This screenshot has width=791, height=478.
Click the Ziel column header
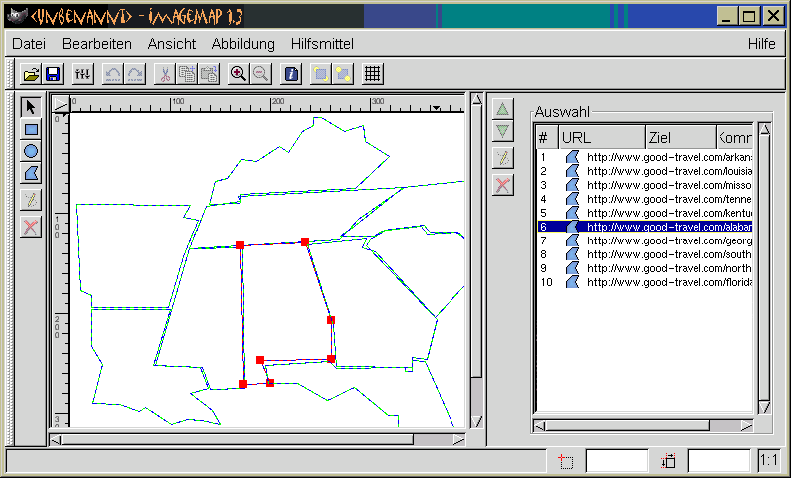pyautogui.click(x=679, y=137)
